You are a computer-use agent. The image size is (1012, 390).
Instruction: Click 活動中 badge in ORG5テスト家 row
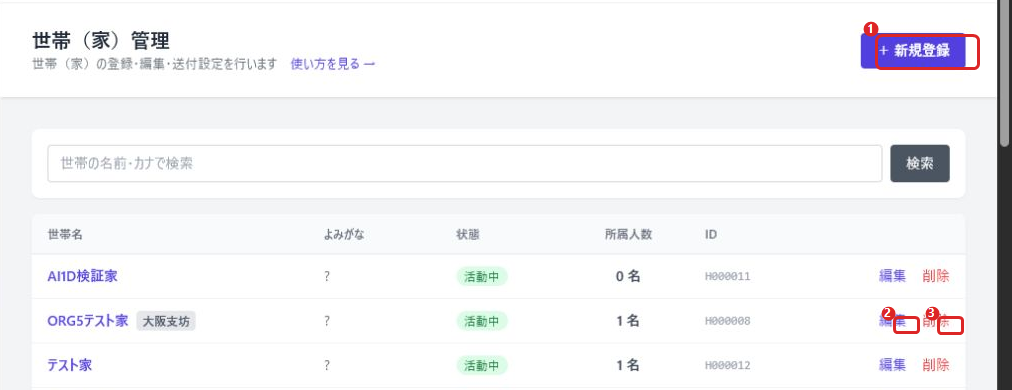pos(482,321)
